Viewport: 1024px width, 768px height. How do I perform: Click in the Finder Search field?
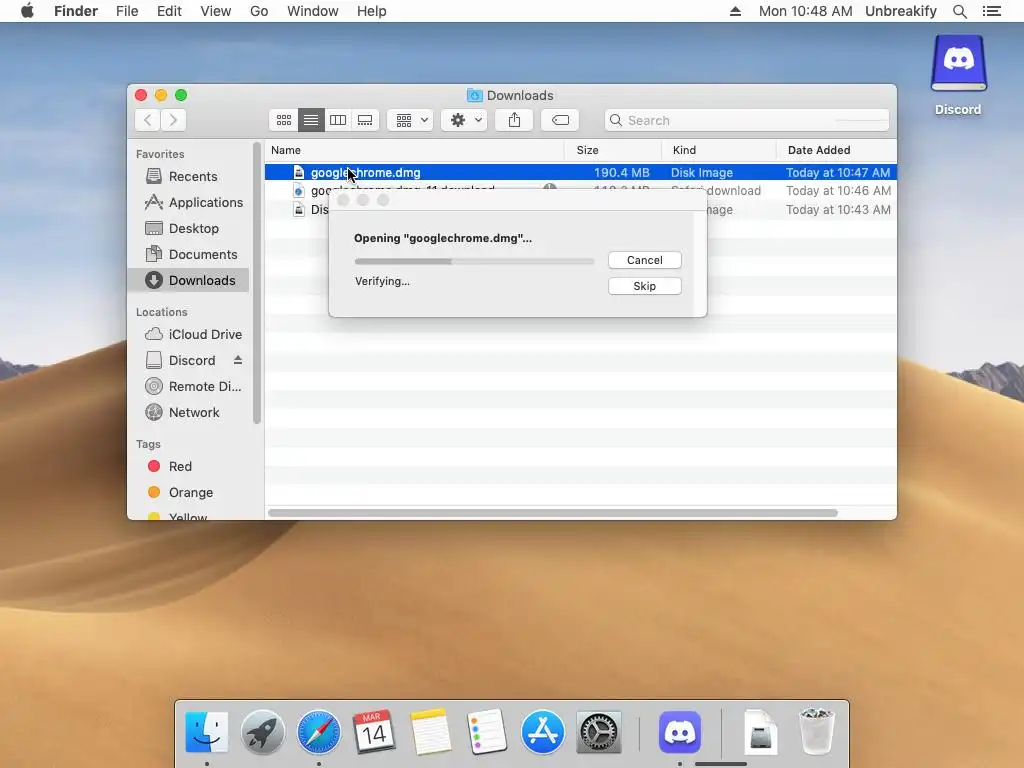[x=747, y=120]
